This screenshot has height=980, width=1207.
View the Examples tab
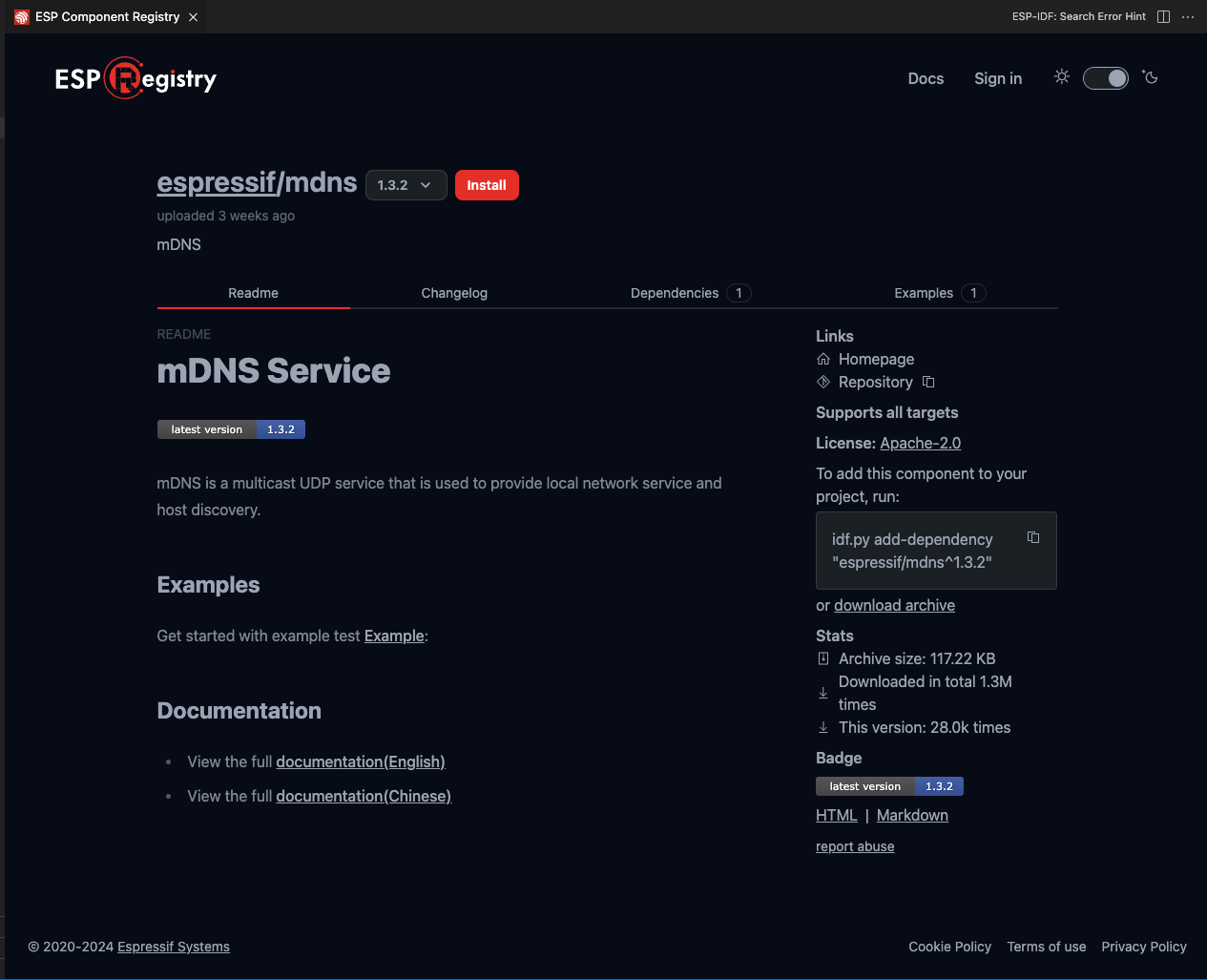click(x=923, y=293)
